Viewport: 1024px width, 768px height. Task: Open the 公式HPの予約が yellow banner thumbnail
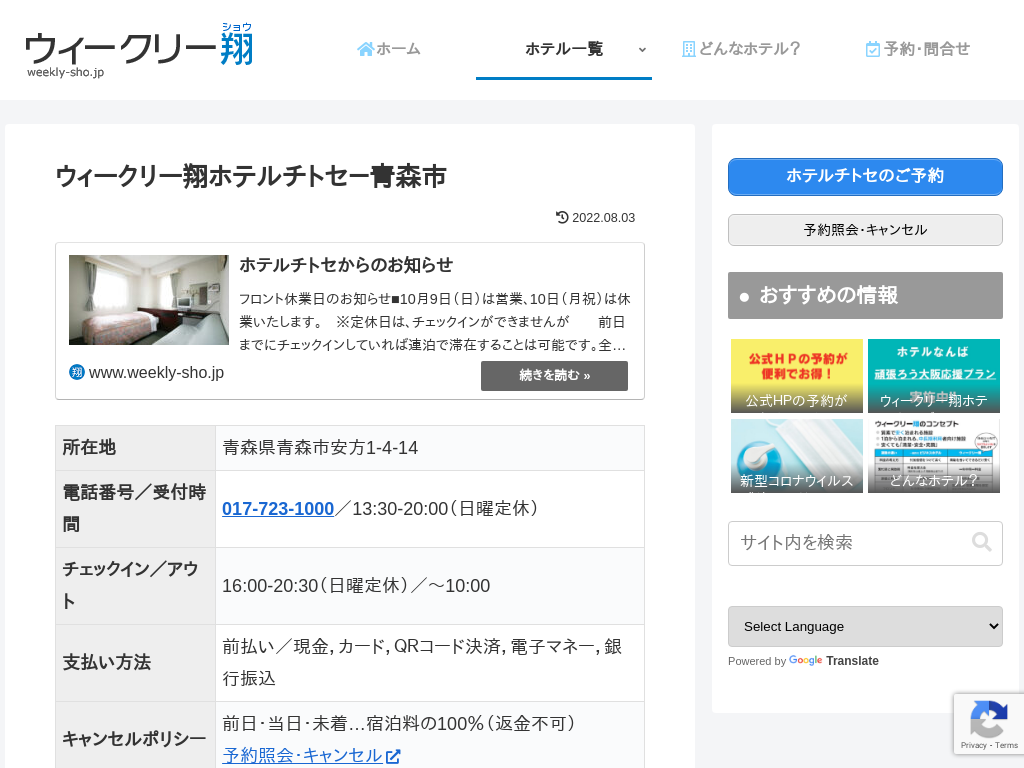pos(796,376)
